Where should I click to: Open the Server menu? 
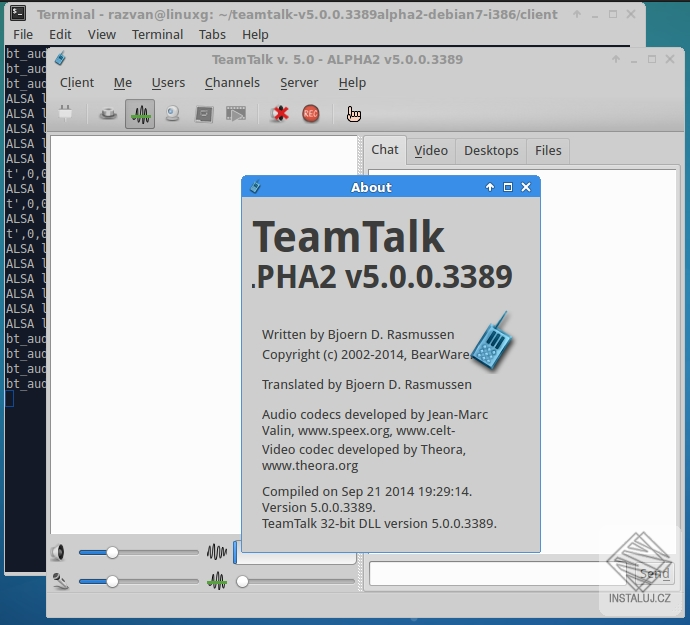tap(299, 83)
